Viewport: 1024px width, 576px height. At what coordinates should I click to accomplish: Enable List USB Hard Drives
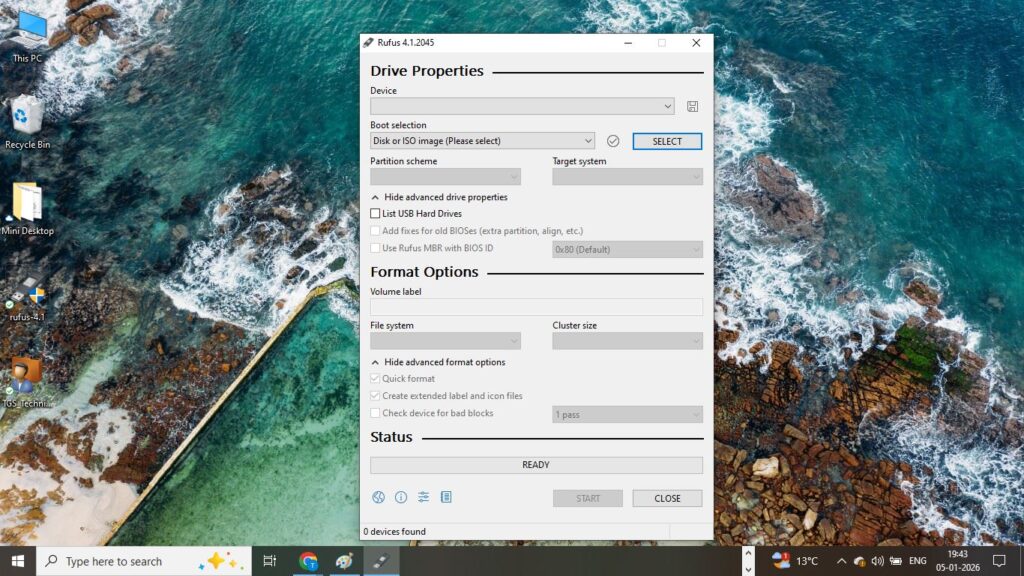tap(375, 214)
